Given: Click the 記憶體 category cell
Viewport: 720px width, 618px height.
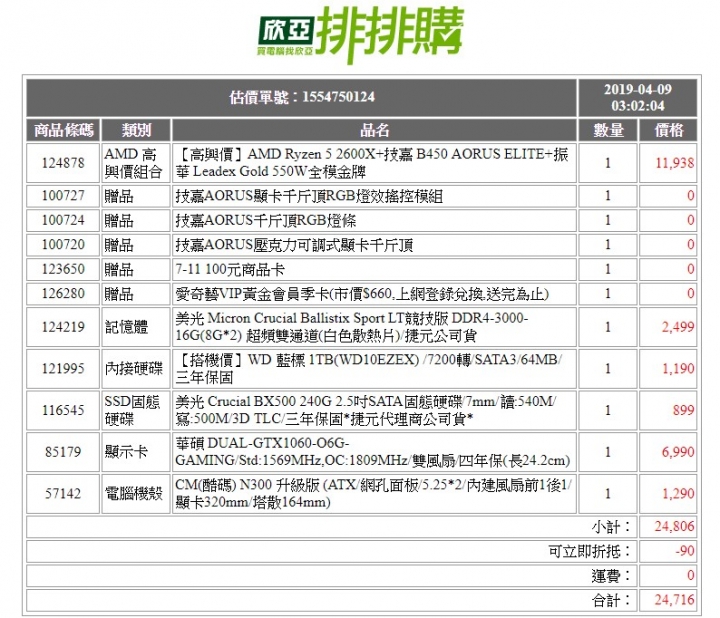Looking at the screenshot, I should click(x=136, y=327).
